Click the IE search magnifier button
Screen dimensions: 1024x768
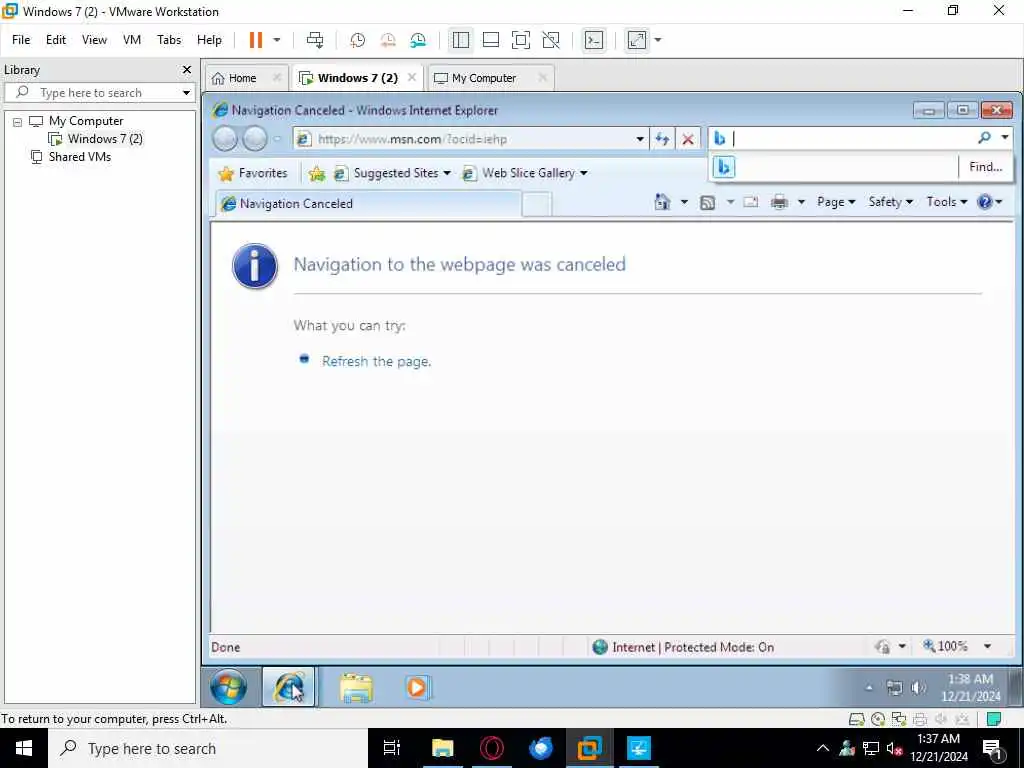pos(984,138)
